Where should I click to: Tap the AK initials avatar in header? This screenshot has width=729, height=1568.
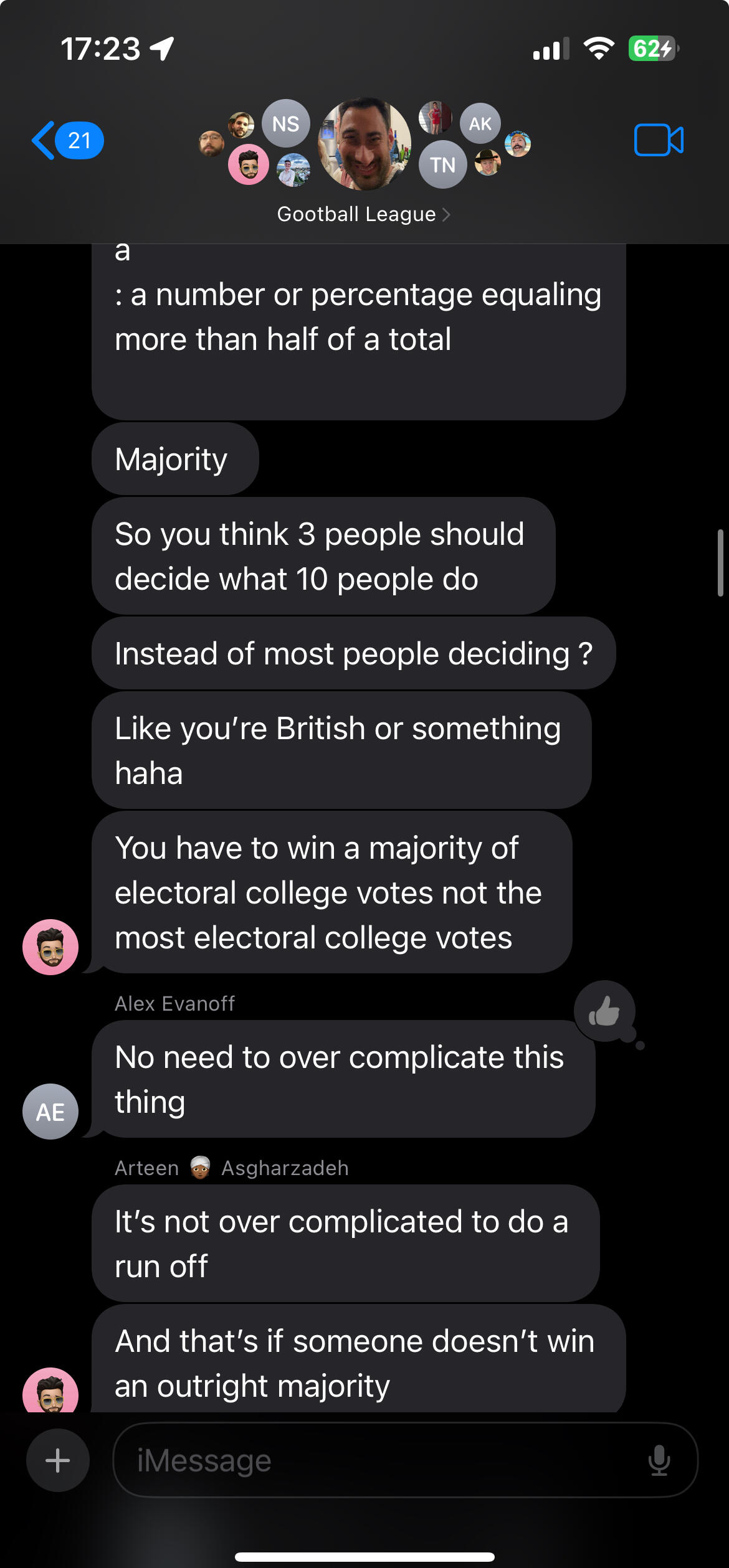click(x=480, y=124)
